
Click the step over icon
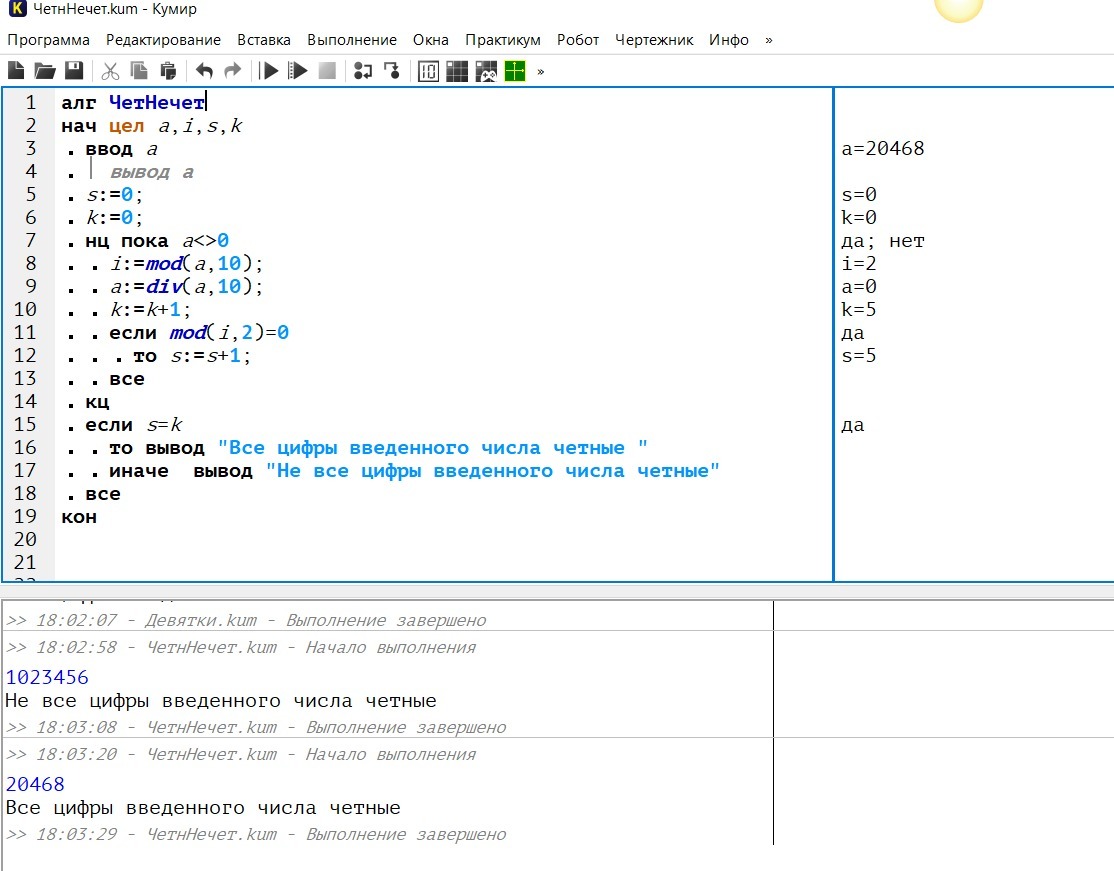(363, 71)
